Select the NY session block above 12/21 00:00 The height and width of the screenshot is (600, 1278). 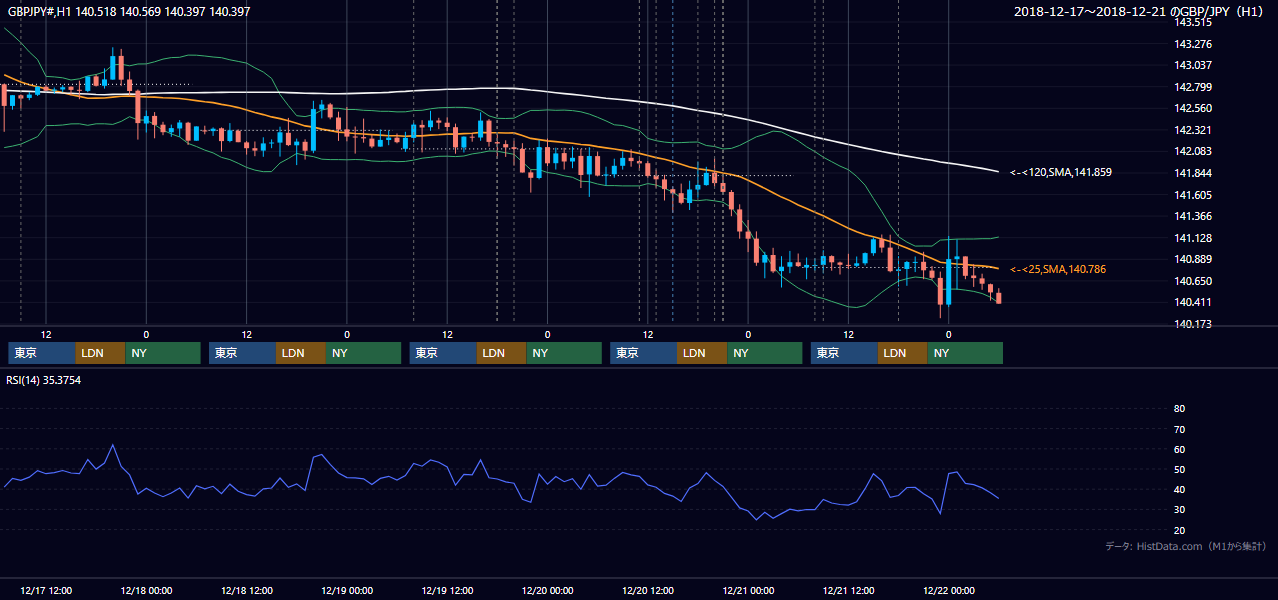[765, 353]
